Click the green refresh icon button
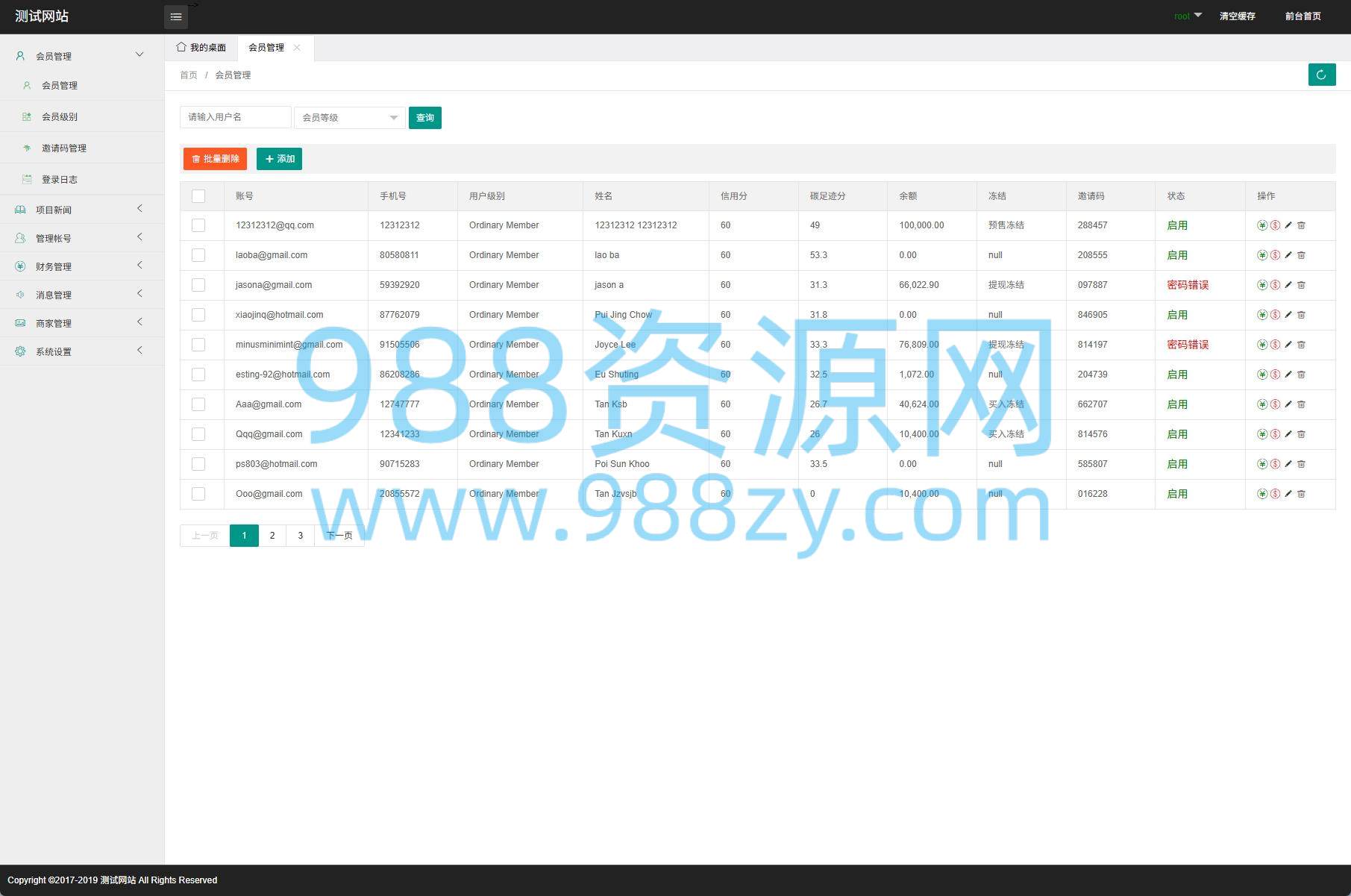 (x=1321, y=75)
